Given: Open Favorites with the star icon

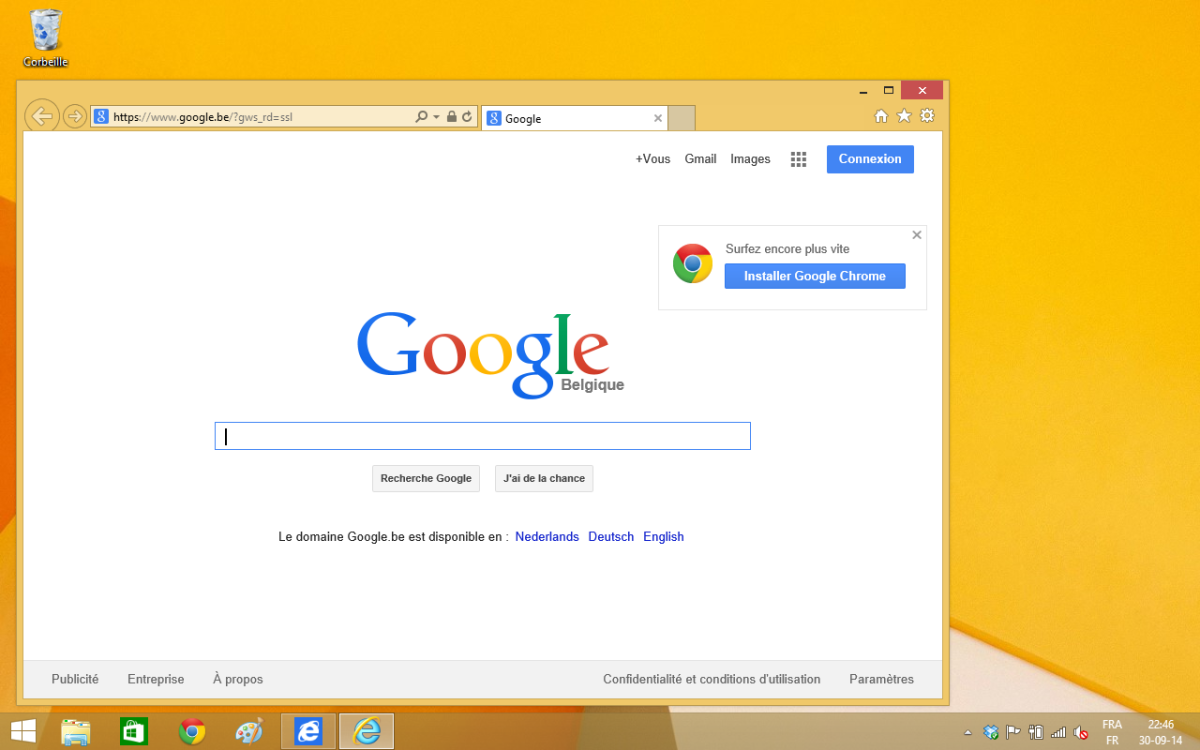Looking at the screenshot, I should tap(904, 116).
